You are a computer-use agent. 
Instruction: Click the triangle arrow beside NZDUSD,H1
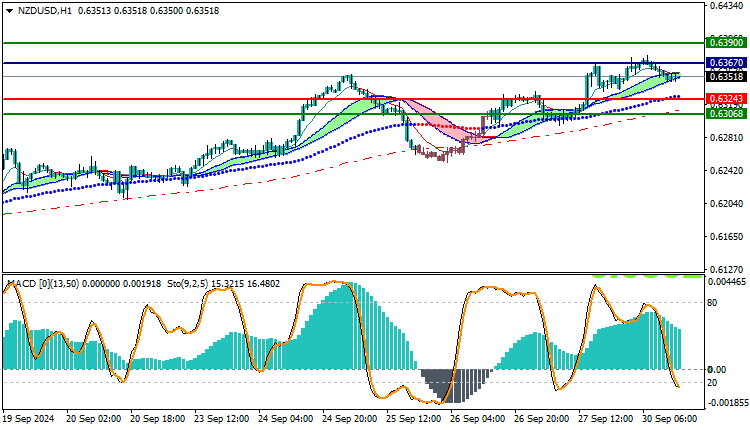click(9, 11)
